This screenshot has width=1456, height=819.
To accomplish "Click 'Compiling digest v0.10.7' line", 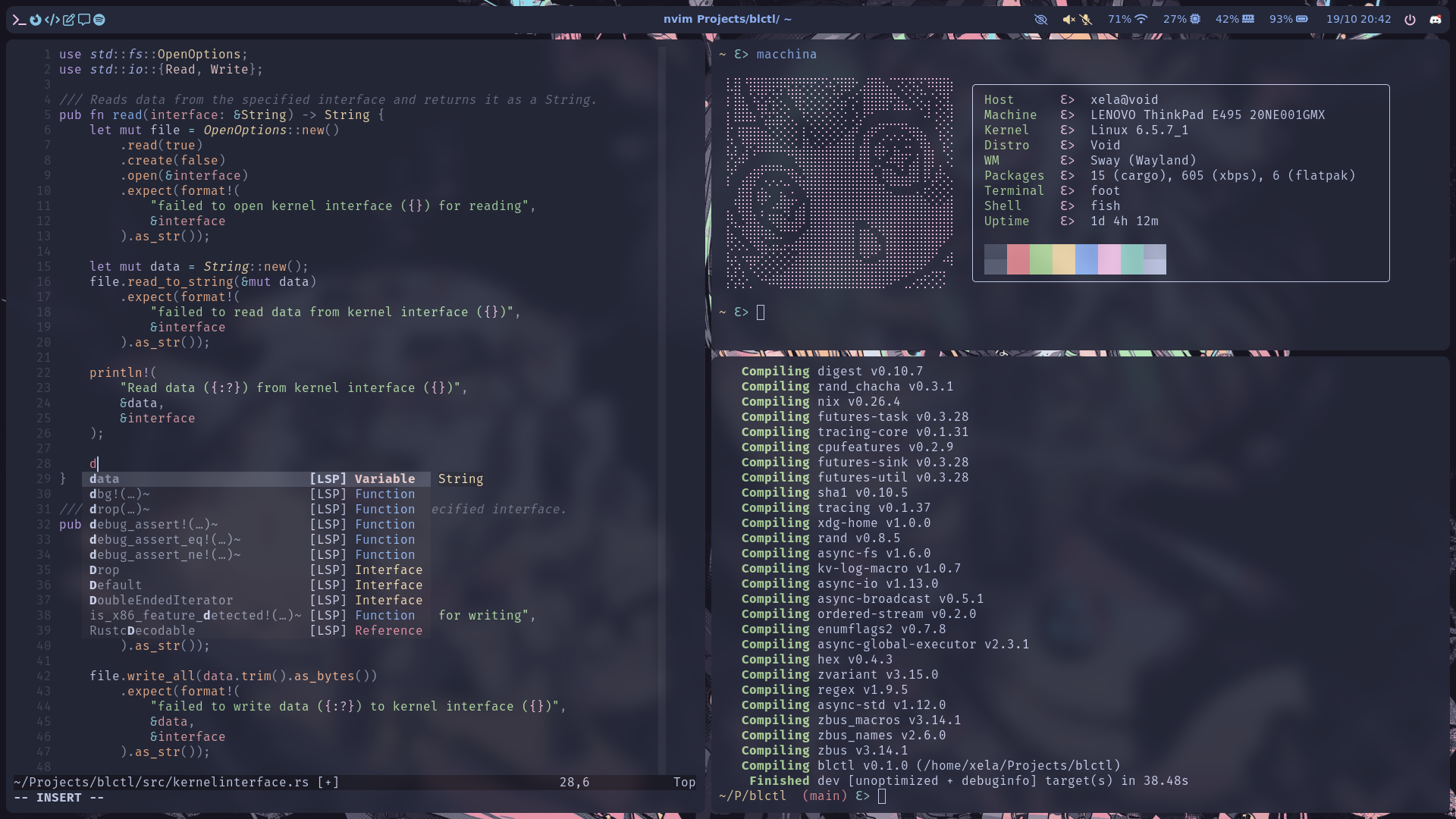I will tap(832, 372).
